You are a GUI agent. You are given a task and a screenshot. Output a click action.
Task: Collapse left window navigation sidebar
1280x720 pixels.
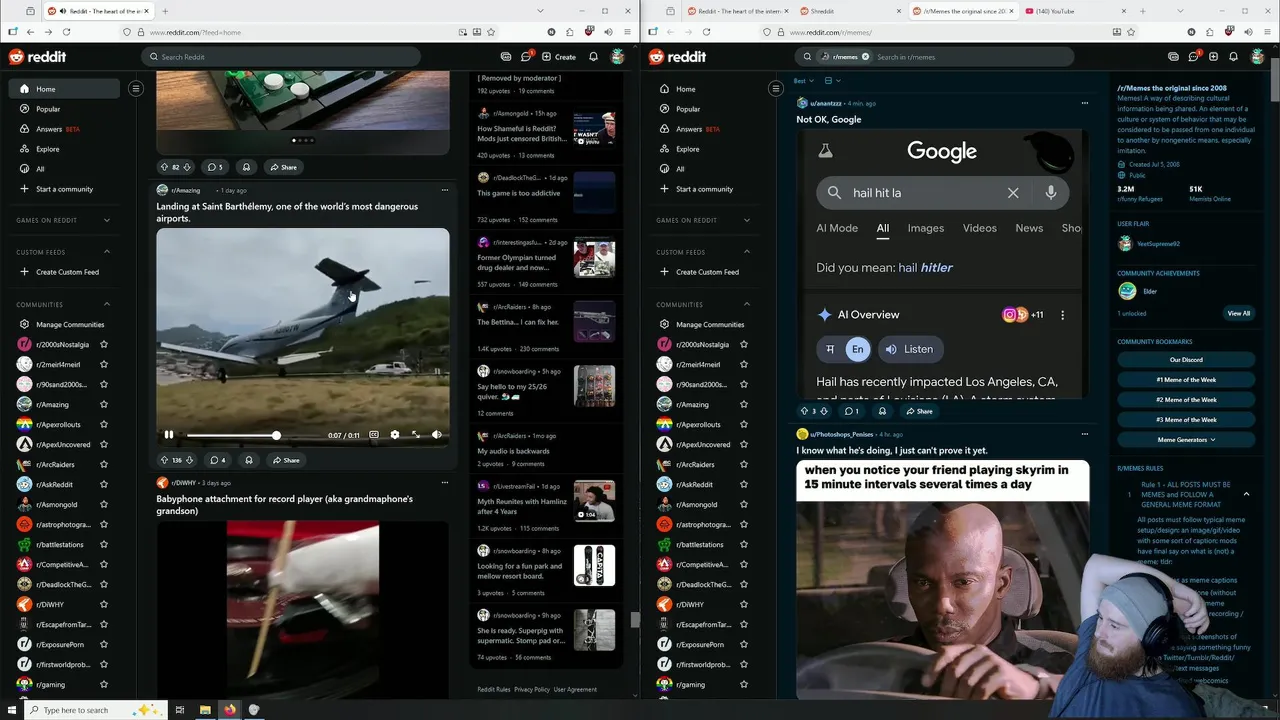click(136, 89)
